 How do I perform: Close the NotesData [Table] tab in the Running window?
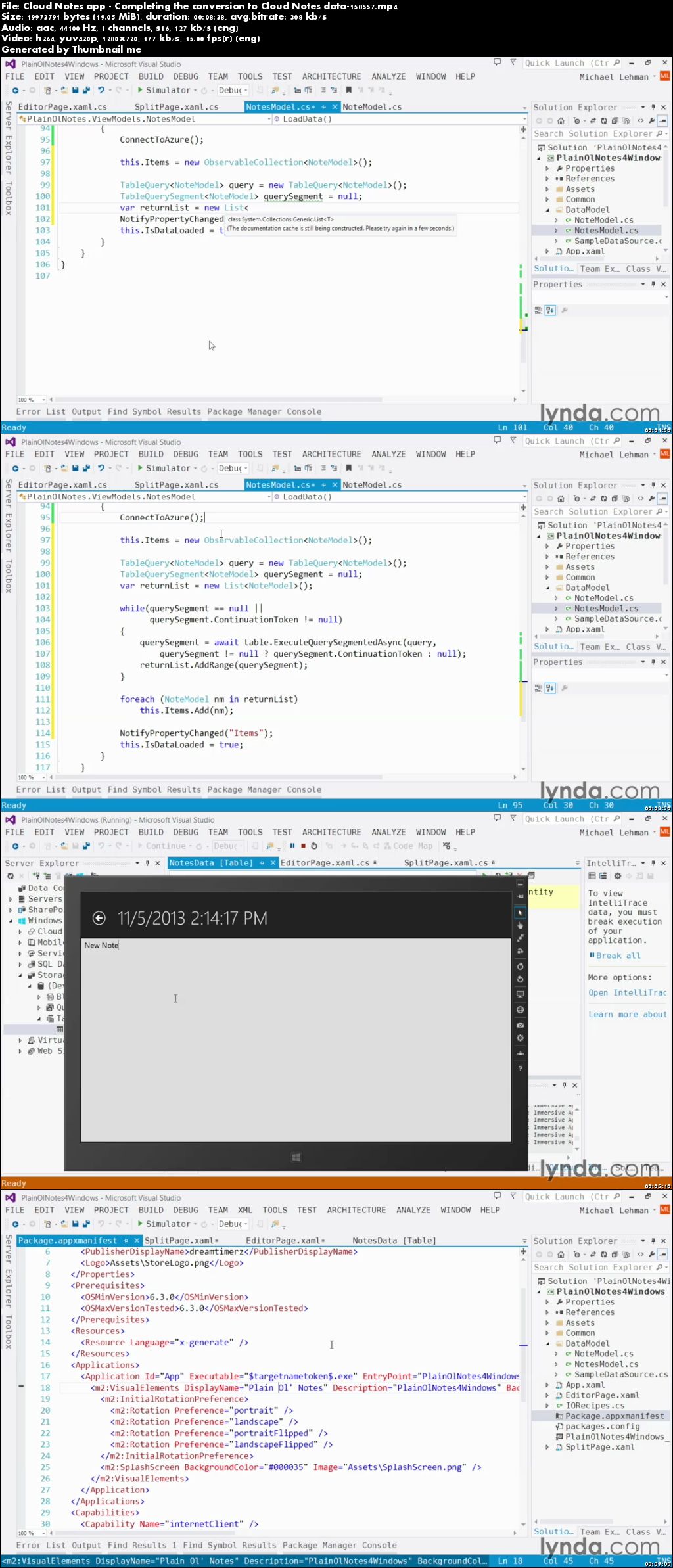click(x=273, y=863)
